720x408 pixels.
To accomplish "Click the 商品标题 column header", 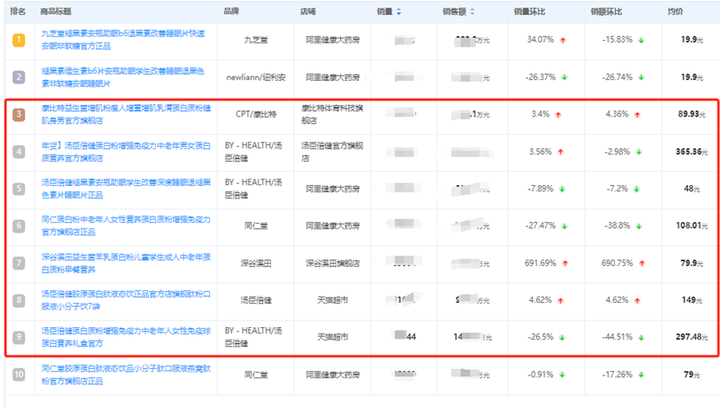I will coord(56,11).
